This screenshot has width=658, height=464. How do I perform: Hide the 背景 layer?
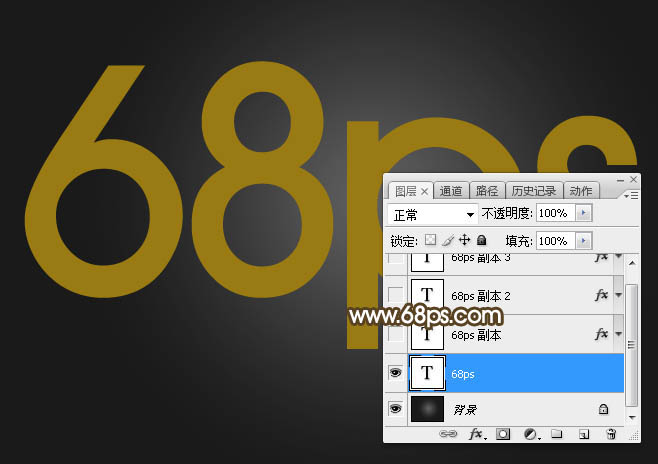pos(395,409)
